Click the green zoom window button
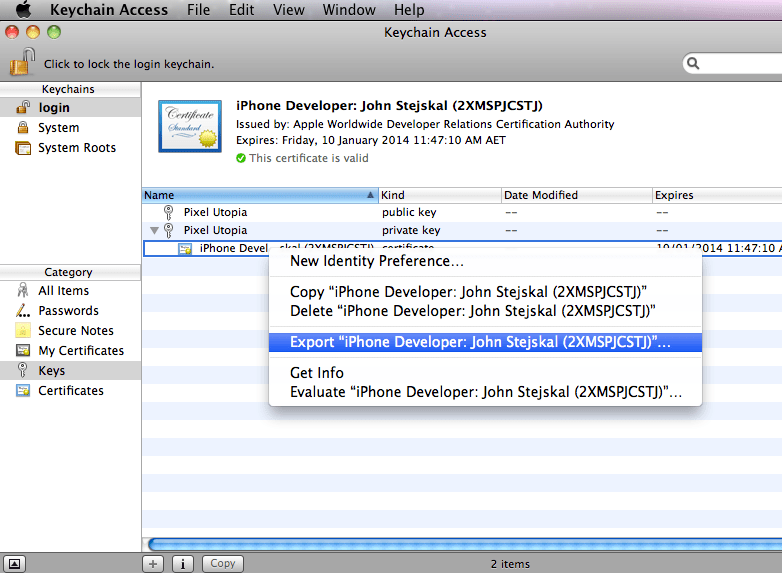This screenshot has height=573, width=782. pos(54,32)
